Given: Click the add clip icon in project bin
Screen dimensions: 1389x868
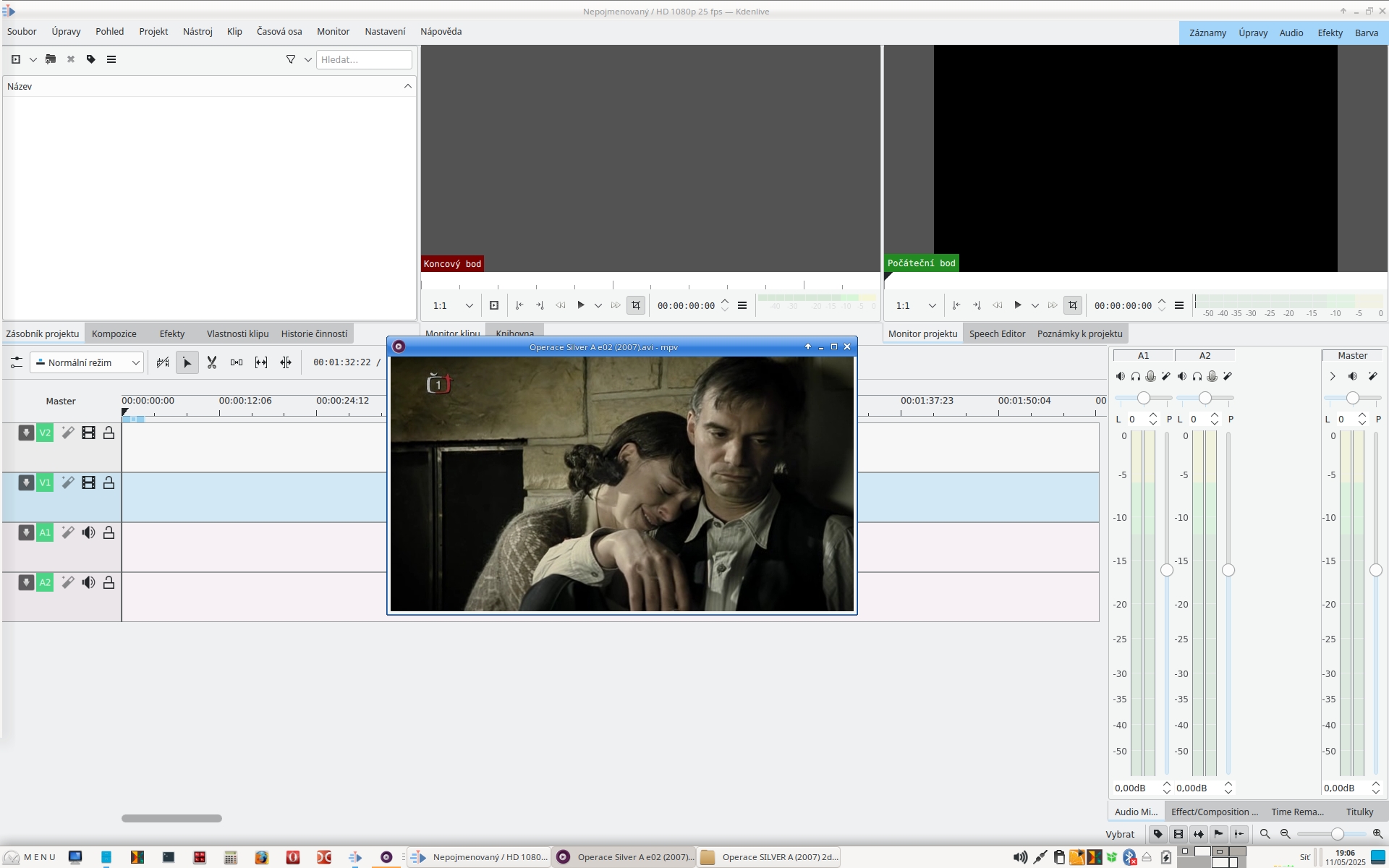Looking at the screenshot, I should [16, 59].
